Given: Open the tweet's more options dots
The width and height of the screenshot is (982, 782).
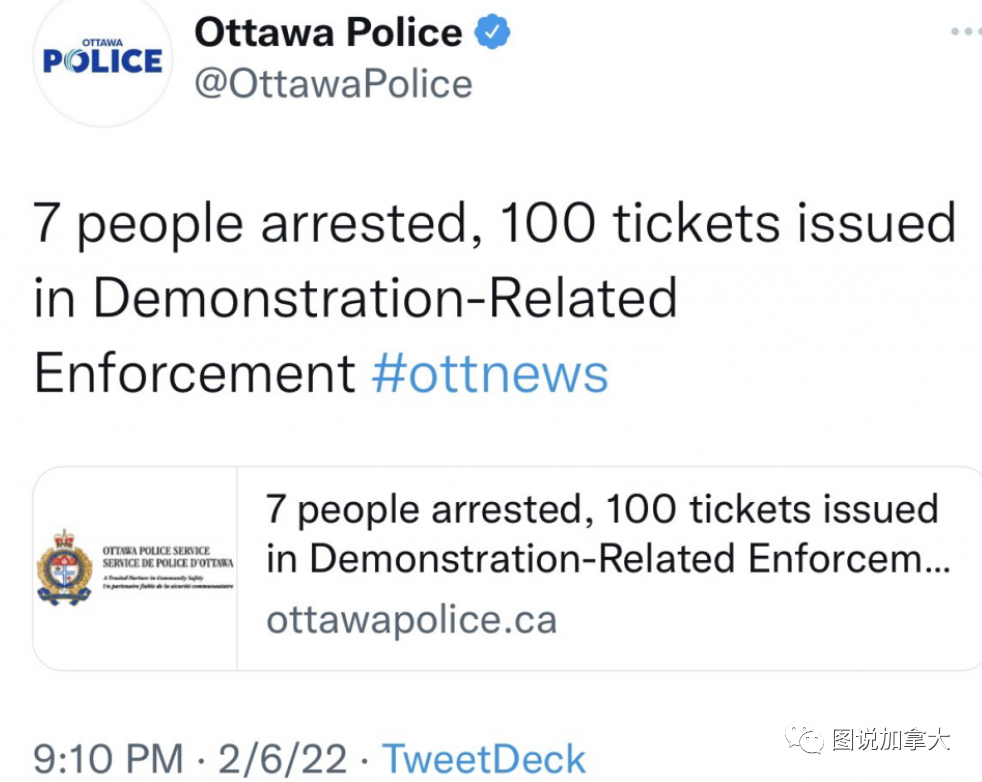Looking at the screenshot, I should [965, 32].
